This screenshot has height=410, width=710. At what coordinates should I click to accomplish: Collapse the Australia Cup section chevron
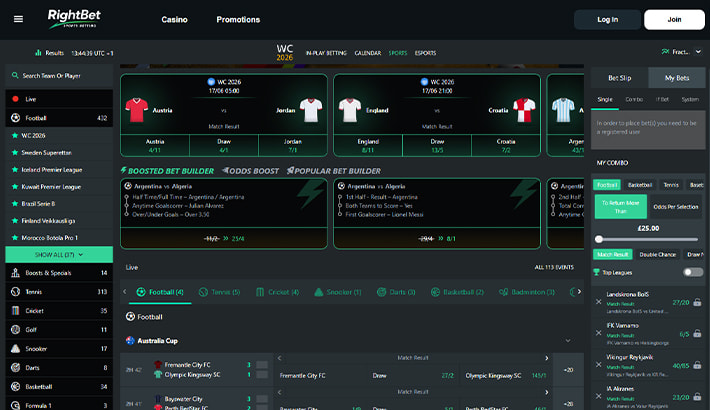pyautogui.click(x=568, y=341)
